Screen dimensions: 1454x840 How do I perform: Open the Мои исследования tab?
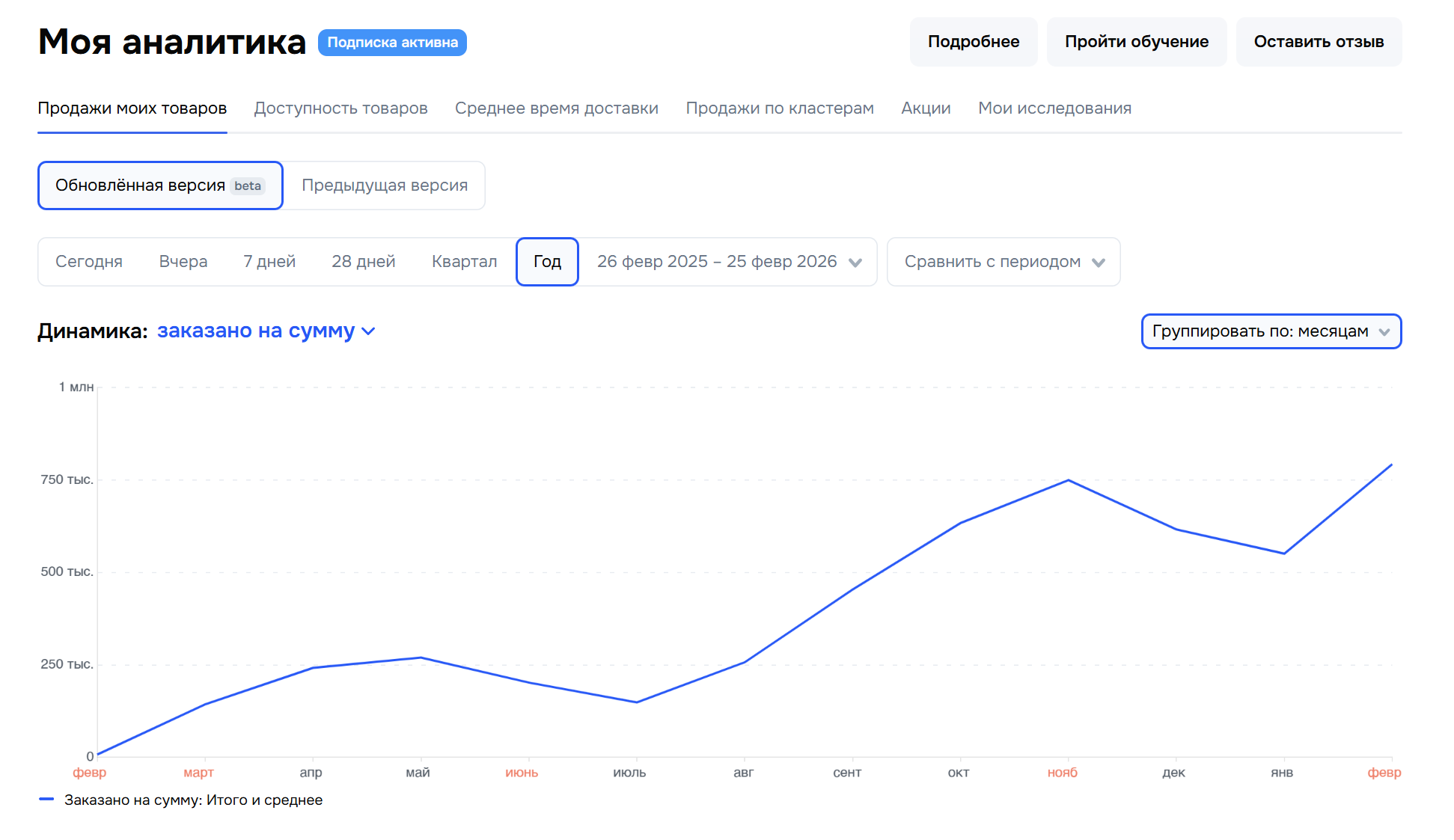click(1054, 108)
